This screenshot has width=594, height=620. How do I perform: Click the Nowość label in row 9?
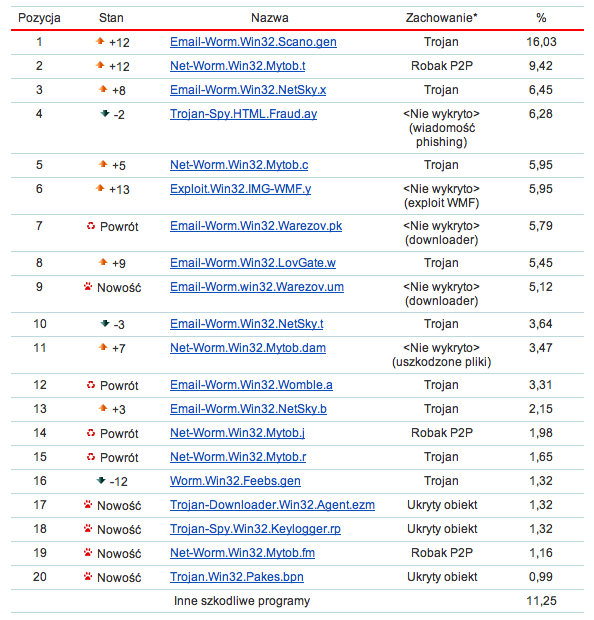tap(119, 288)
